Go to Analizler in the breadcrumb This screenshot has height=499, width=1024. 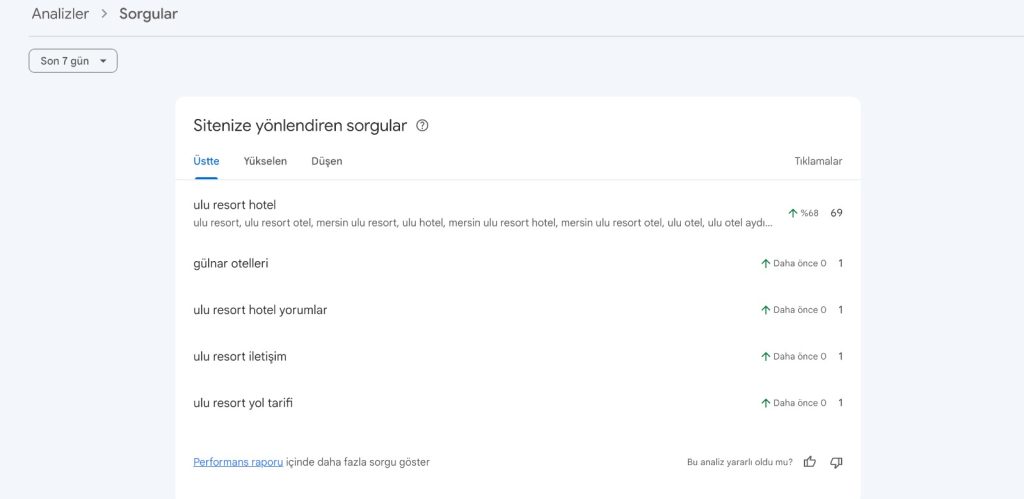click(60, 14)
